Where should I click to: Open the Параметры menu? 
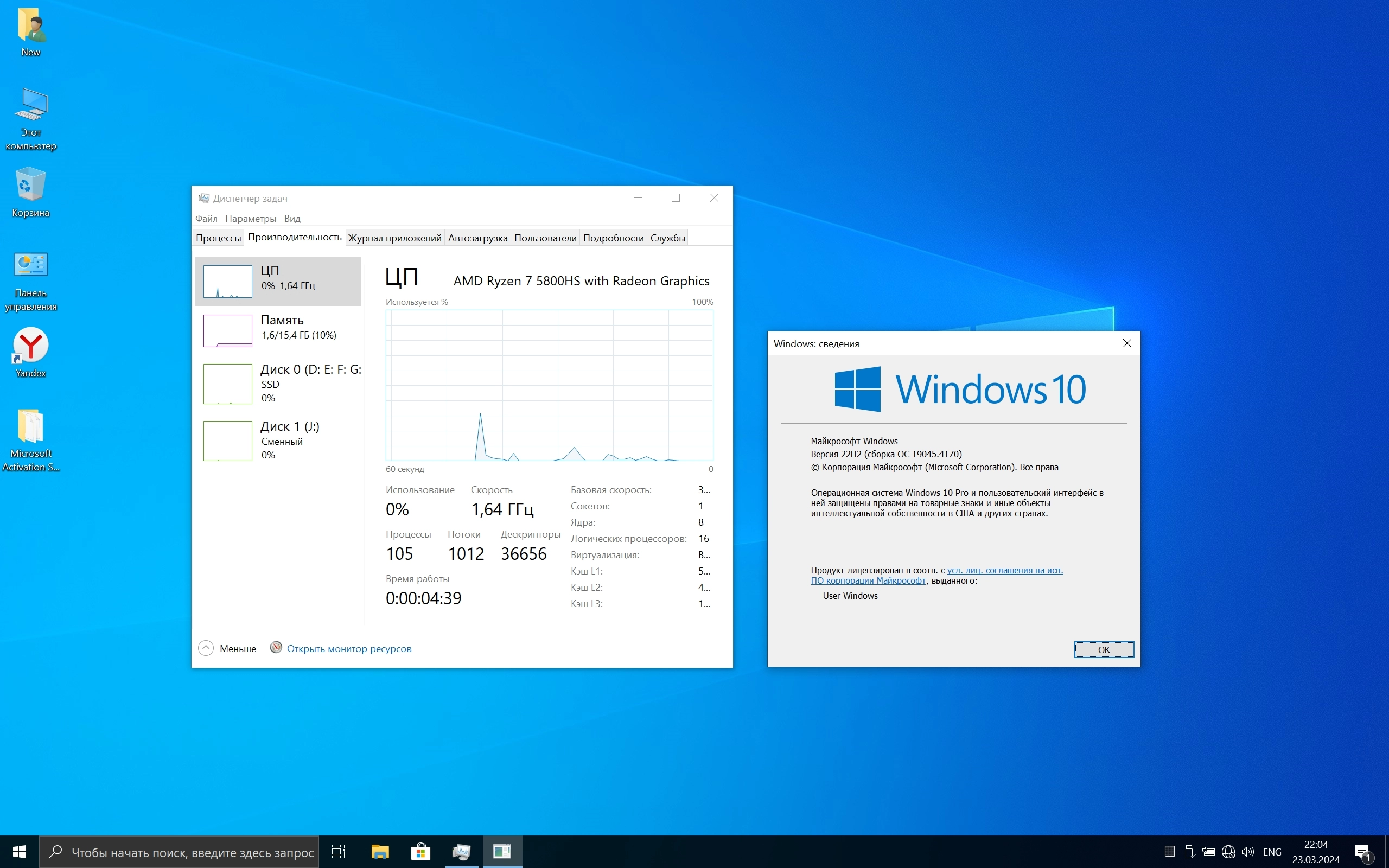click(x=250, y=219)
